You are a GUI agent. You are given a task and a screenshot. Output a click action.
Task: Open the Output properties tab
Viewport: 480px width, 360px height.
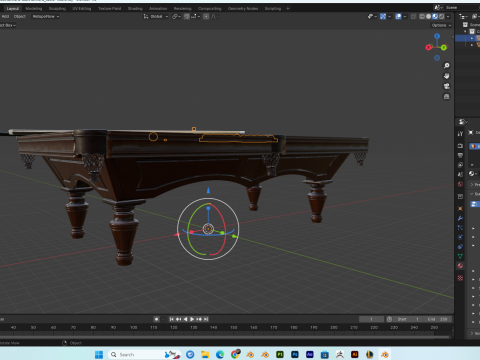pyautogui.click(x=460, y=155)
